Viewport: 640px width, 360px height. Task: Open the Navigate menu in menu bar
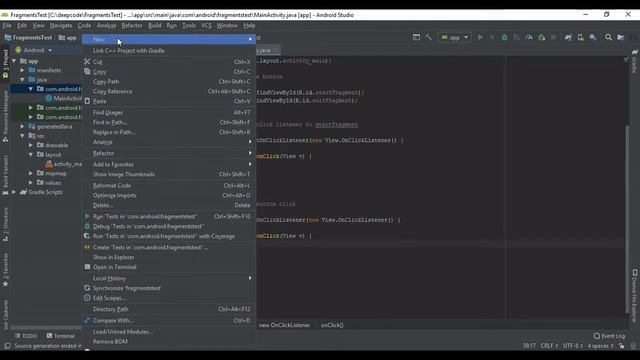61,25
